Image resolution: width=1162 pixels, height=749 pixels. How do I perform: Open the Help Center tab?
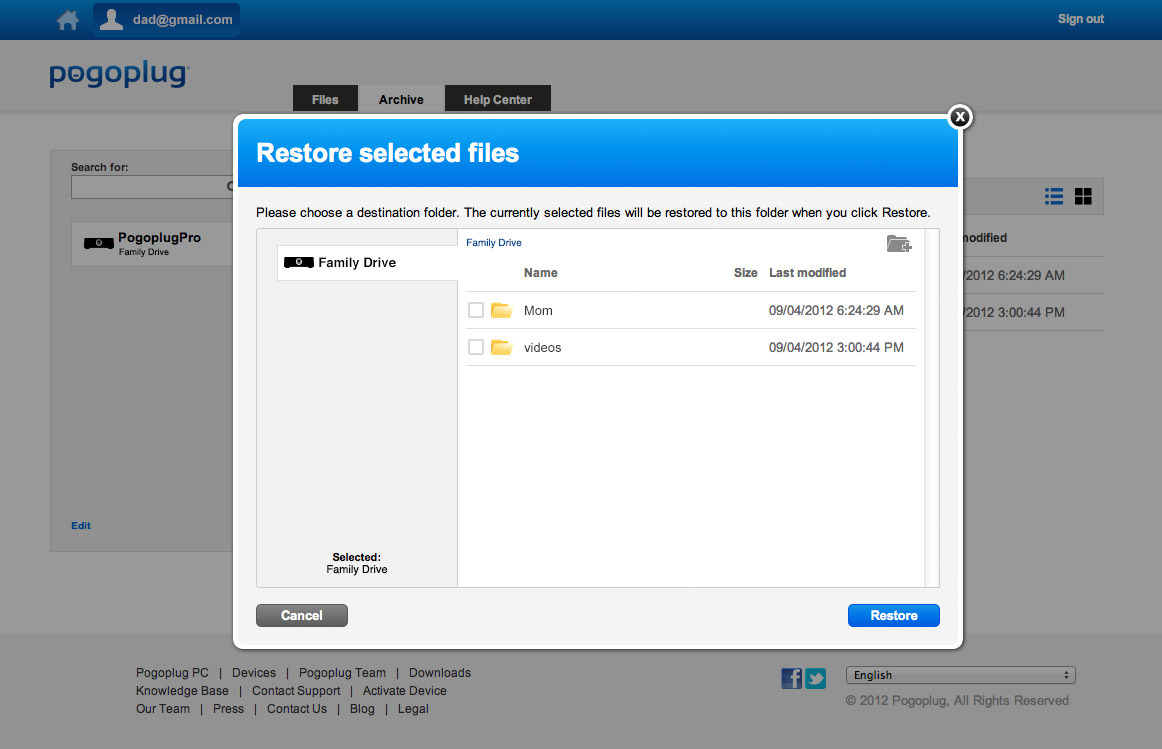pyautogui.click(x=497, y=100)
